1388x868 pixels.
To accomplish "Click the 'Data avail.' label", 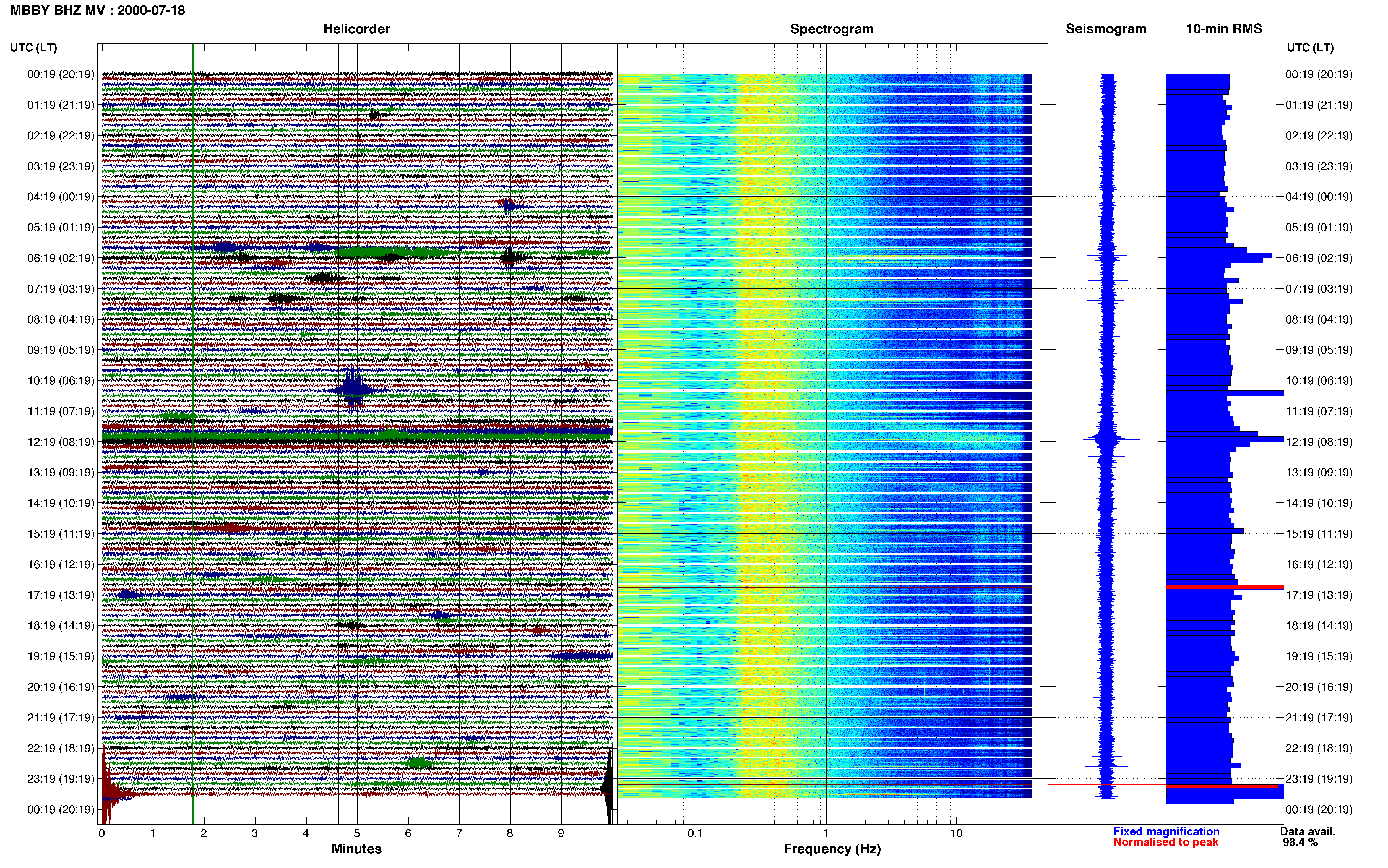I will 1308,831.
